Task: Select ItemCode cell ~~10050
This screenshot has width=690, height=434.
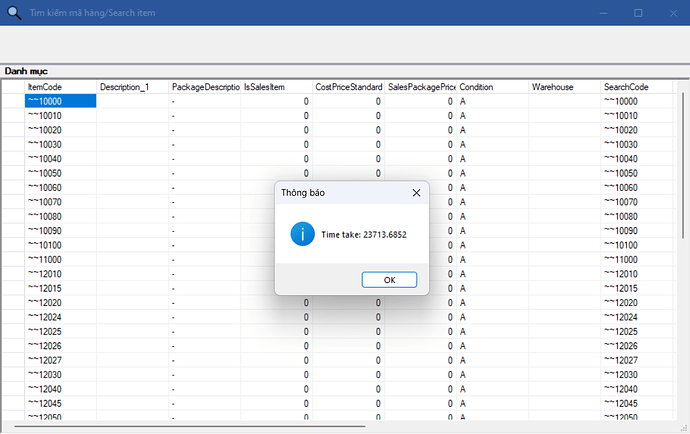Action: 60,173
